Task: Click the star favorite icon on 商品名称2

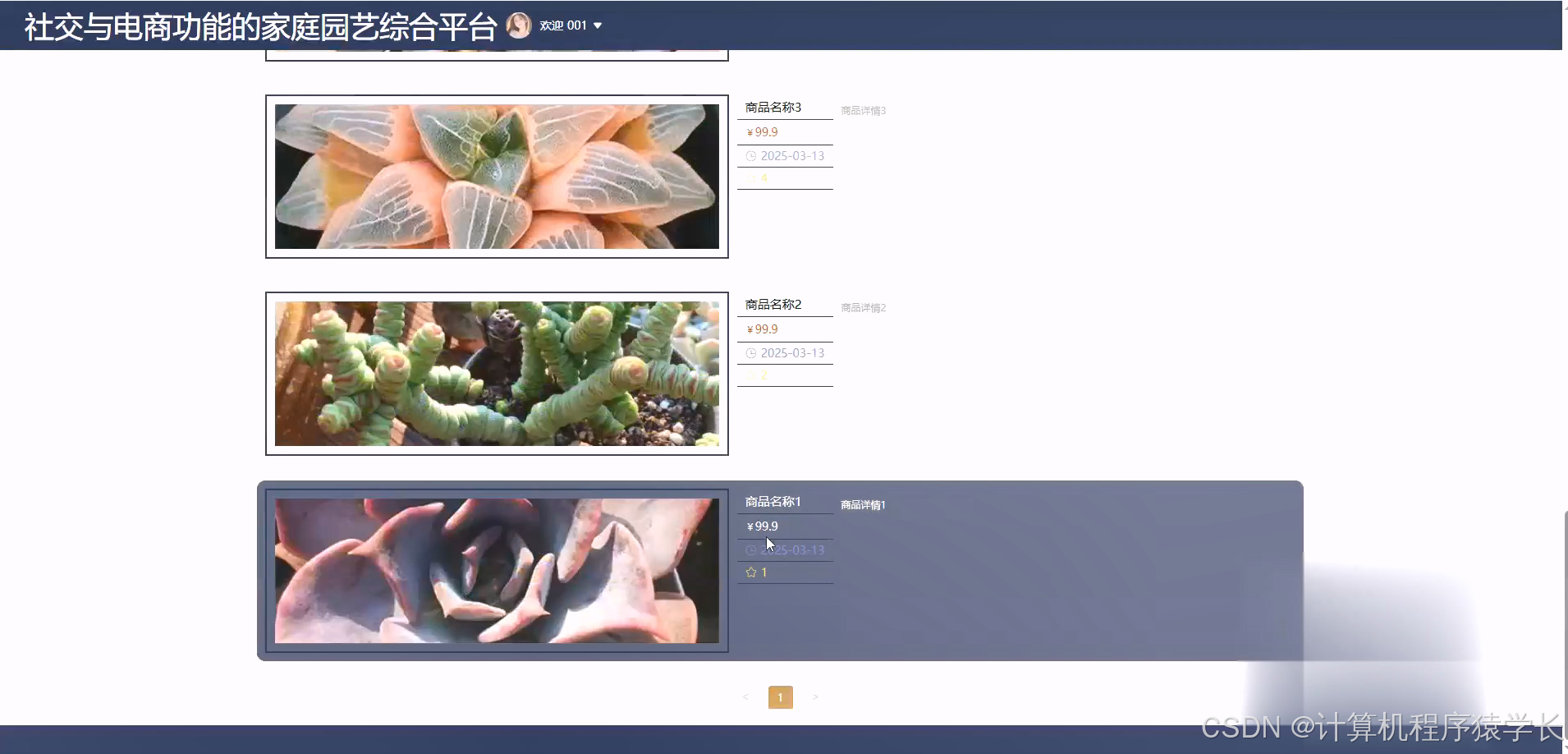Action: (x=751, y=375)
